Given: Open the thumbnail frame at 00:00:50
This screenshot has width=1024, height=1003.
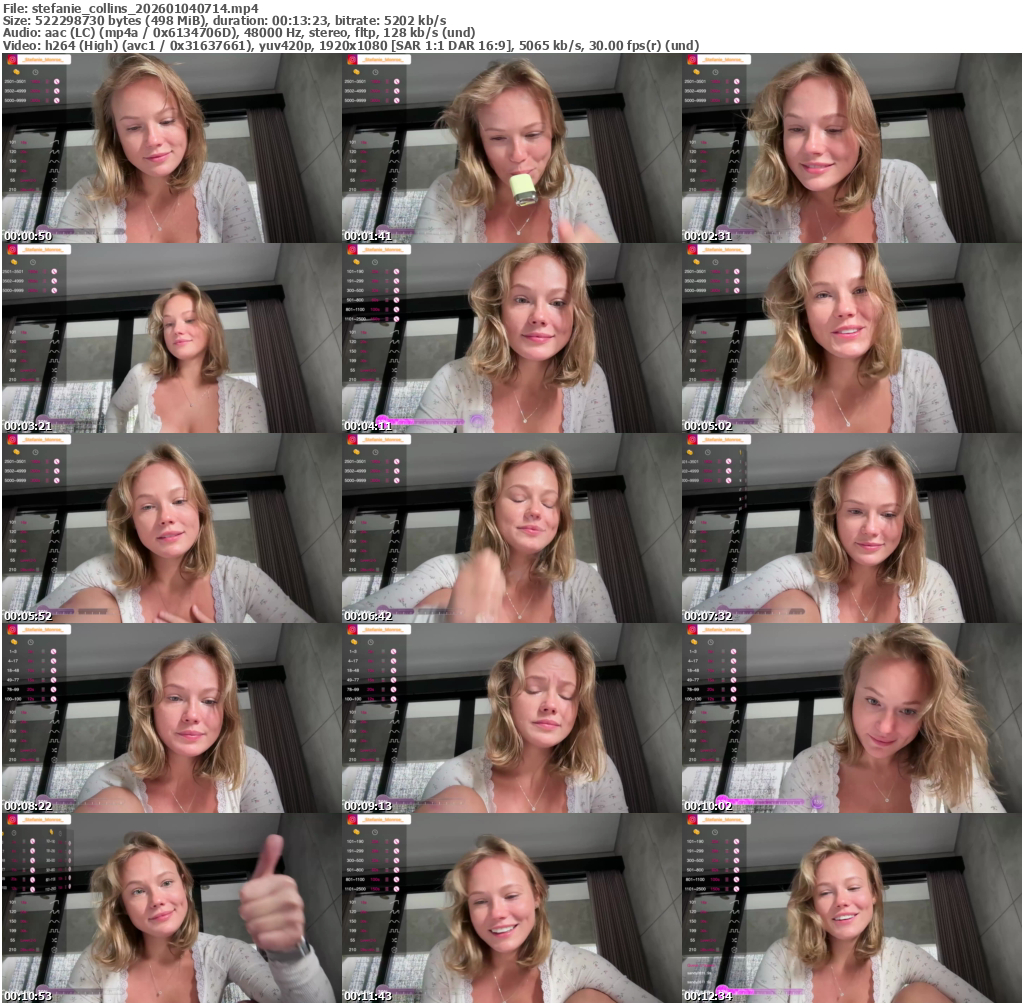Looking at the screenshot, I should pyautogui.click(x=172, y=148).
